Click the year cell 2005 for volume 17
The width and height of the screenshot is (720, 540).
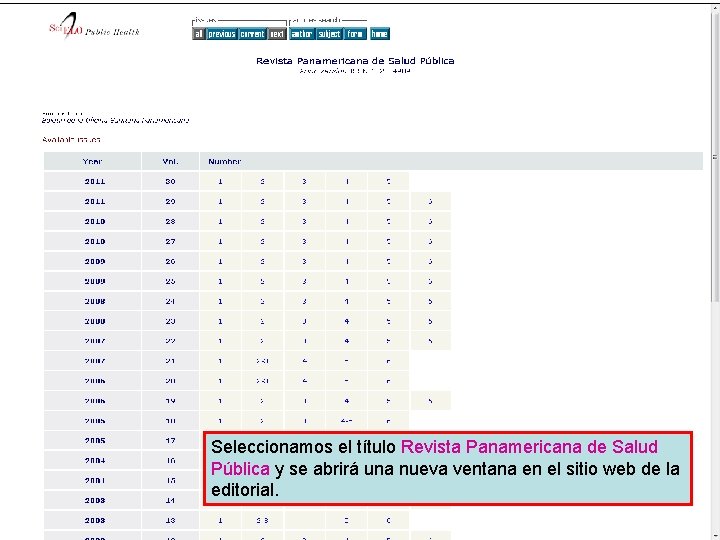pyautogui.click(x=95, y=441)
